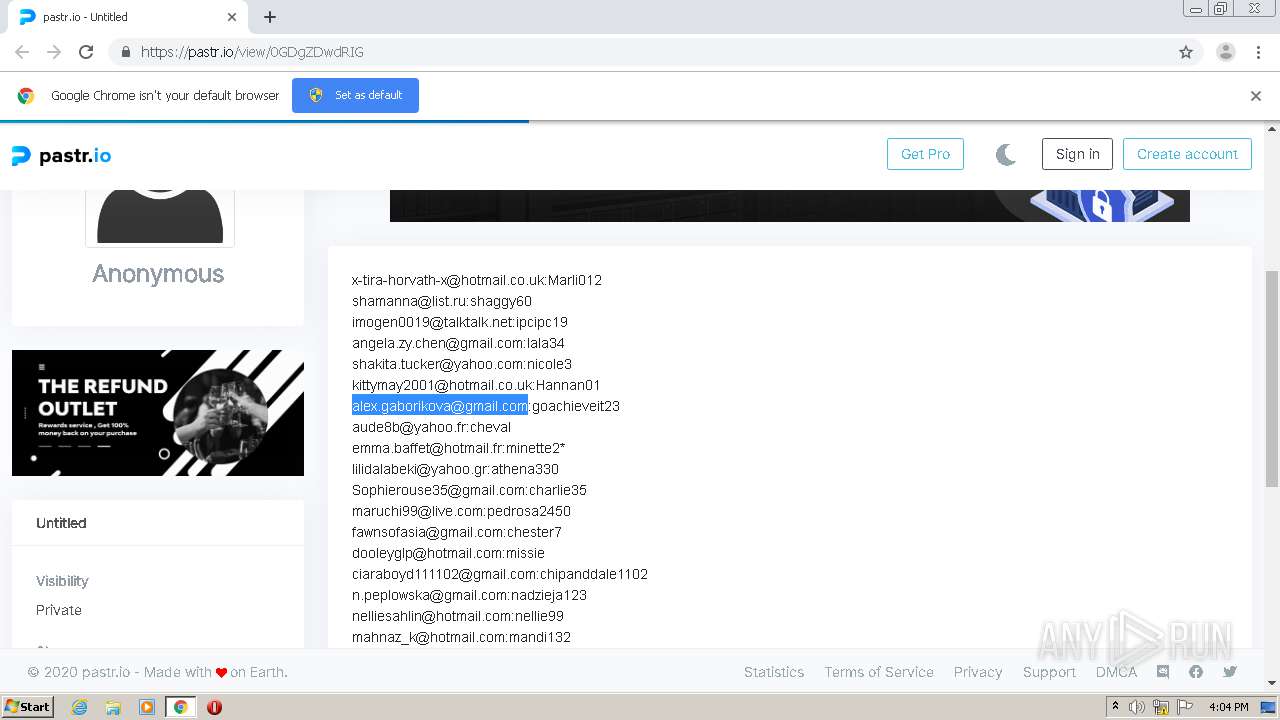Click Set as default browser button
This screenshot has height=720, width=1280.
pos(355,95)
